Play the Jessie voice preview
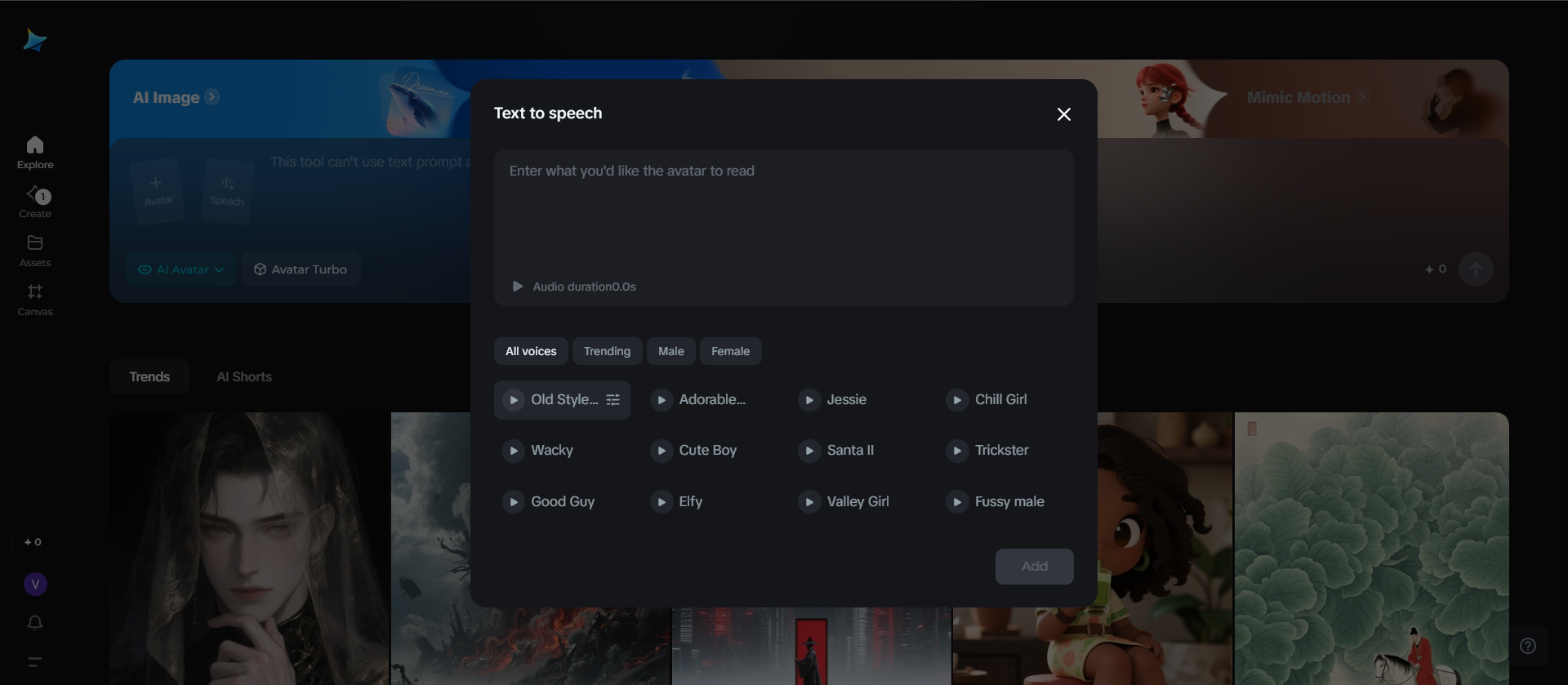Viewport: 1568px width, 685px height. pyautogui.click(x=809, y=400)
